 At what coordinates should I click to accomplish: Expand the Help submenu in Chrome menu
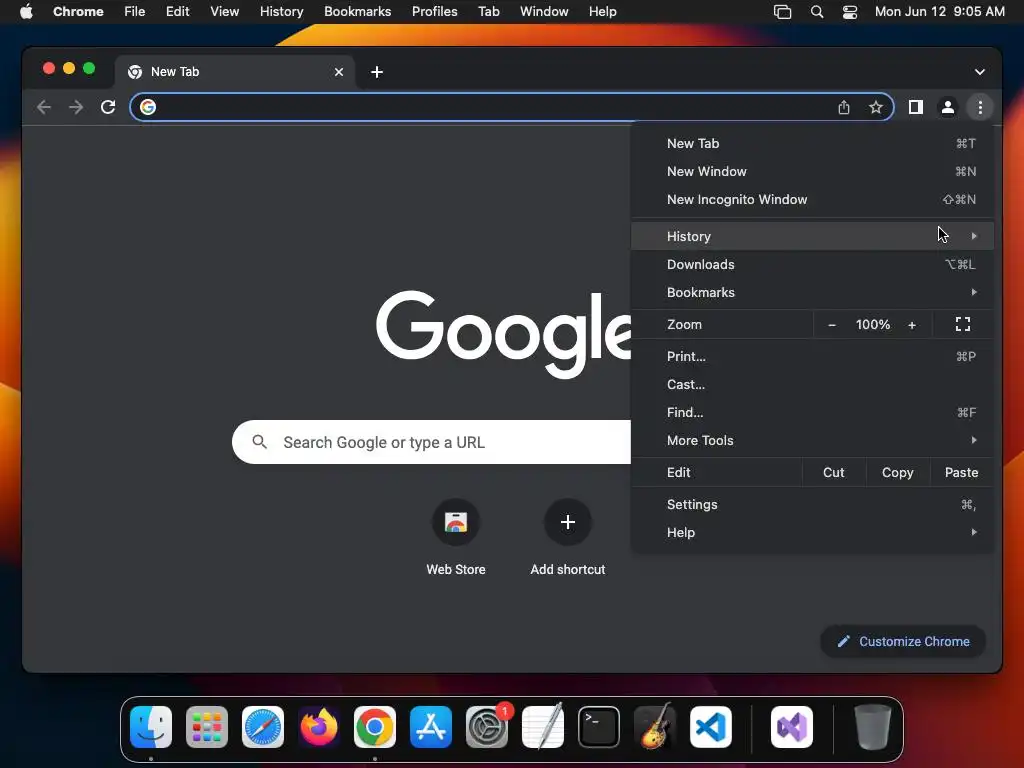812,533
